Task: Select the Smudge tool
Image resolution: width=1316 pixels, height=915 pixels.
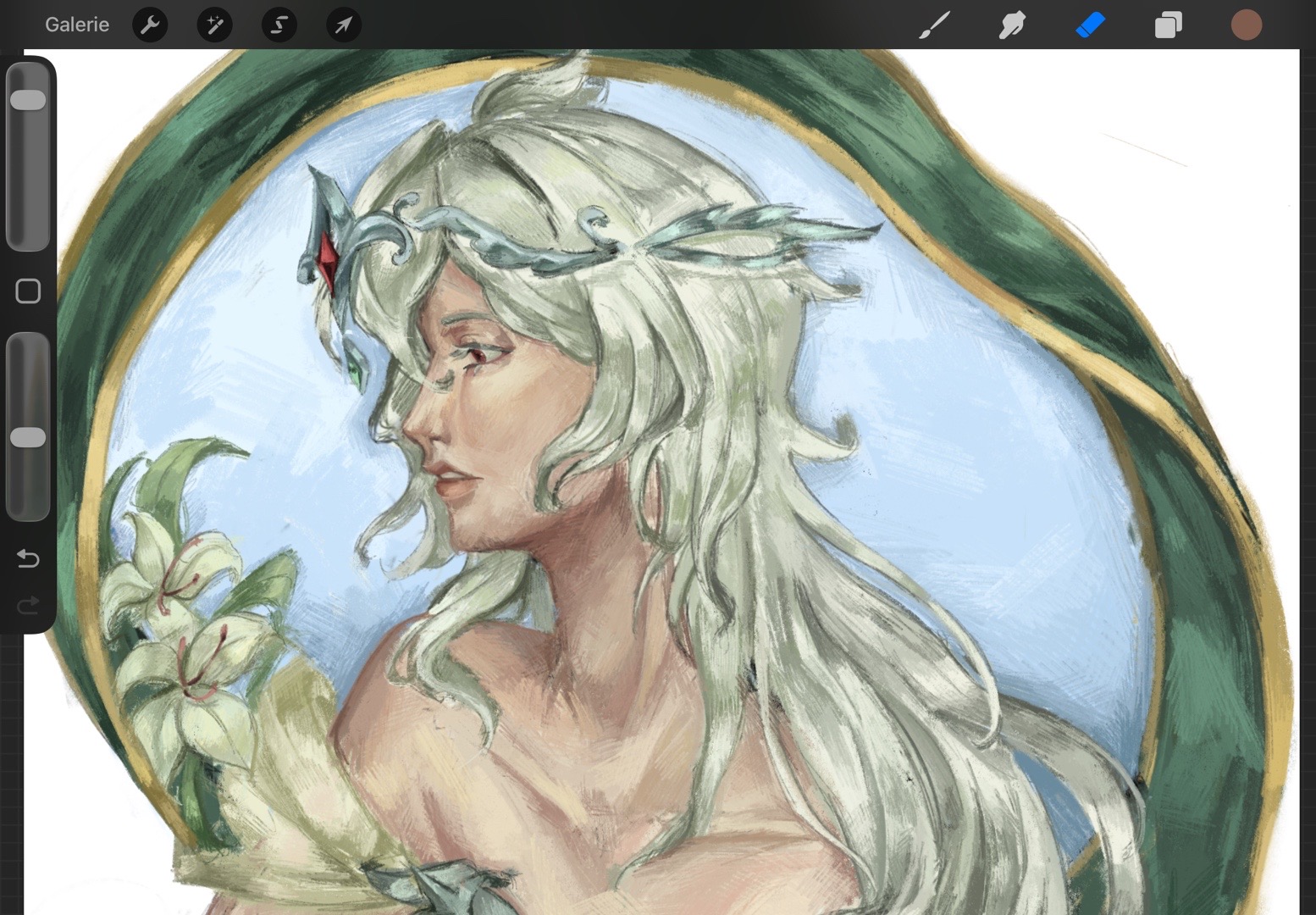Action: tap(1012, 25)
